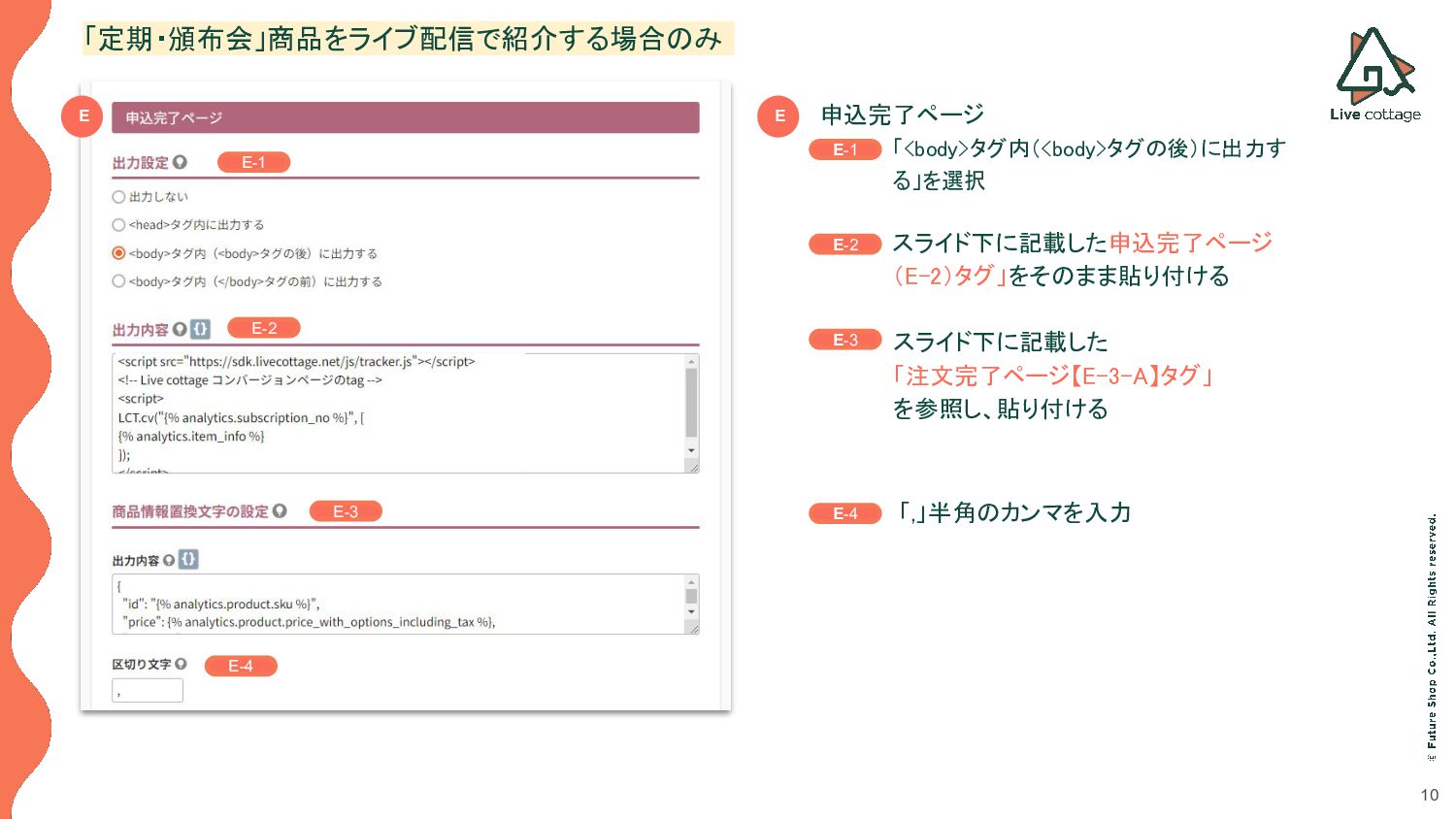Click page number 10
The image size is (1456, 819).
(1429, 795)
